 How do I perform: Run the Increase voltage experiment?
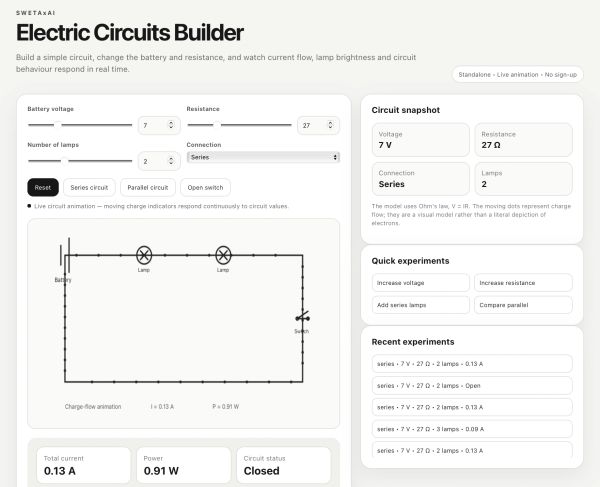[x=421, y=283]
